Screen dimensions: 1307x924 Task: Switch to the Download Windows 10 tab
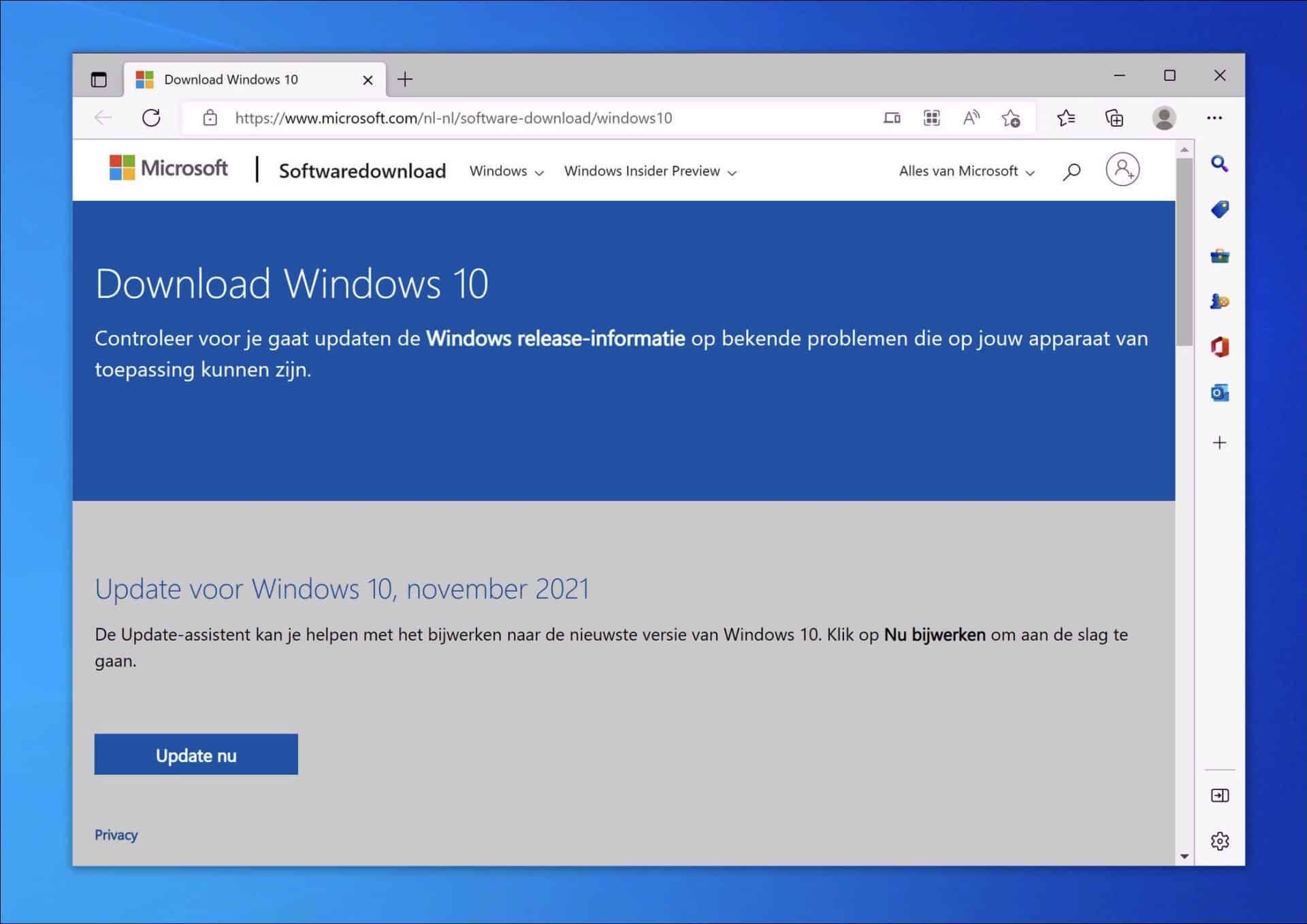(231, 79)
